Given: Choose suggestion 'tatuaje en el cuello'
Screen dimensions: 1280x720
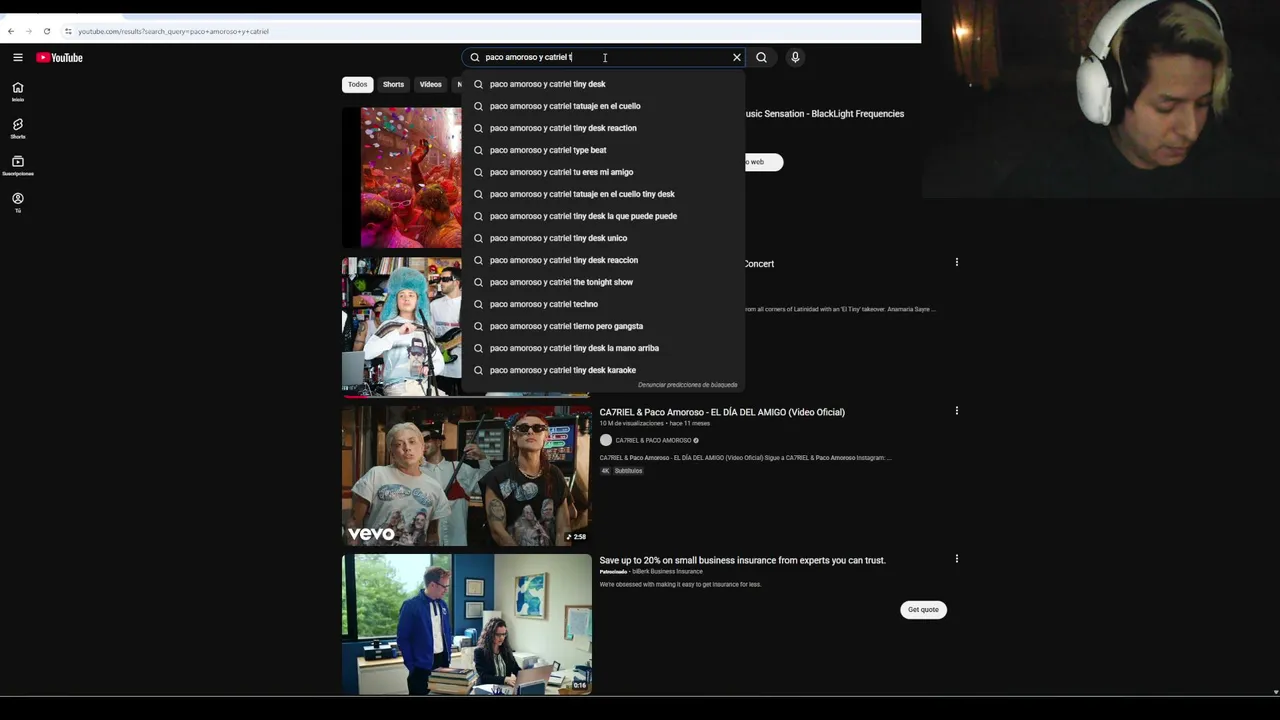Looking at the screenshot, I should coord(604,106).
